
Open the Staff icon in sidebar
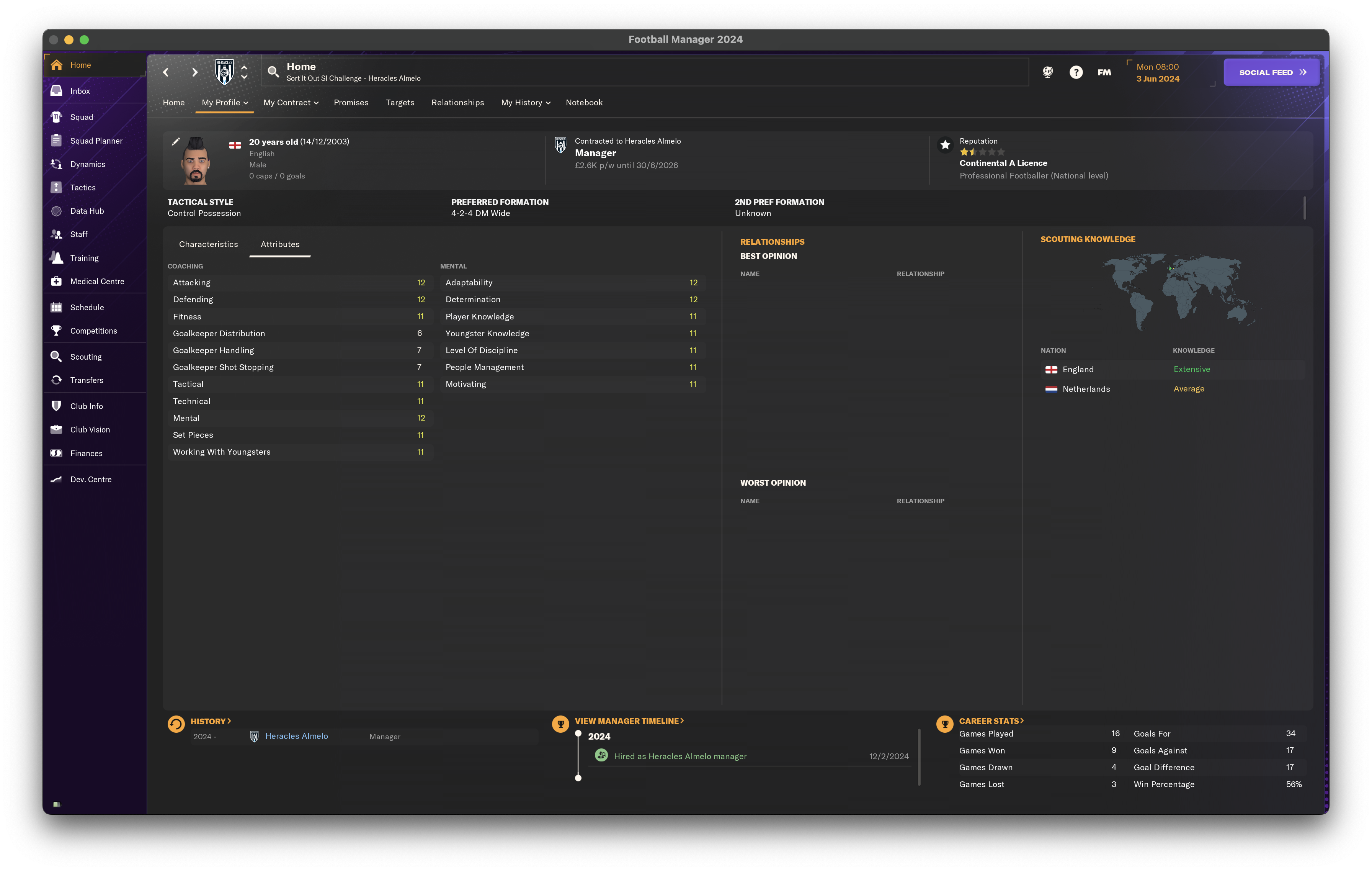click(56, 234)
